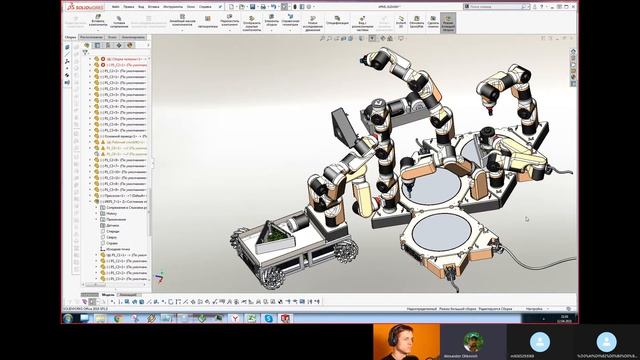Click the Smart Fasteners (Автокрепежи) icon
640x360 pixels.
tap(208, 19)
